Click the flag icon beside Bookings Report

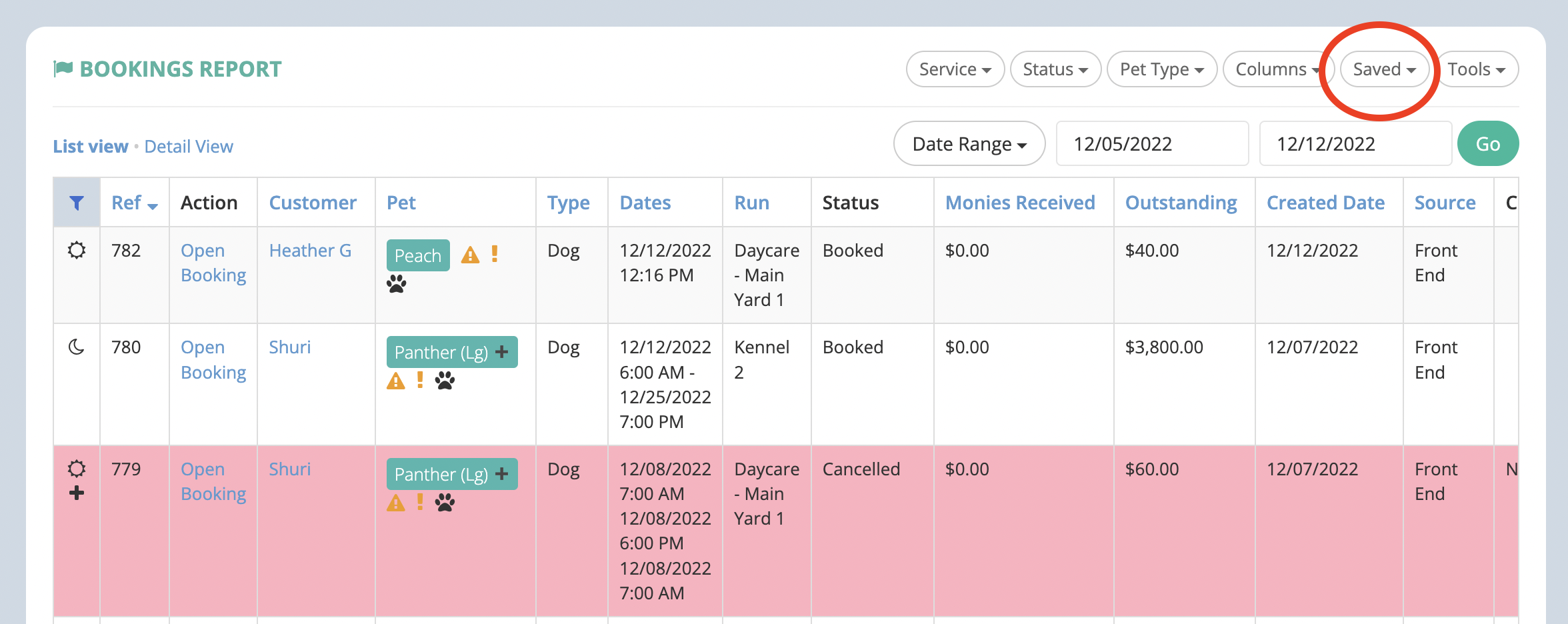(x=63, y=69)
